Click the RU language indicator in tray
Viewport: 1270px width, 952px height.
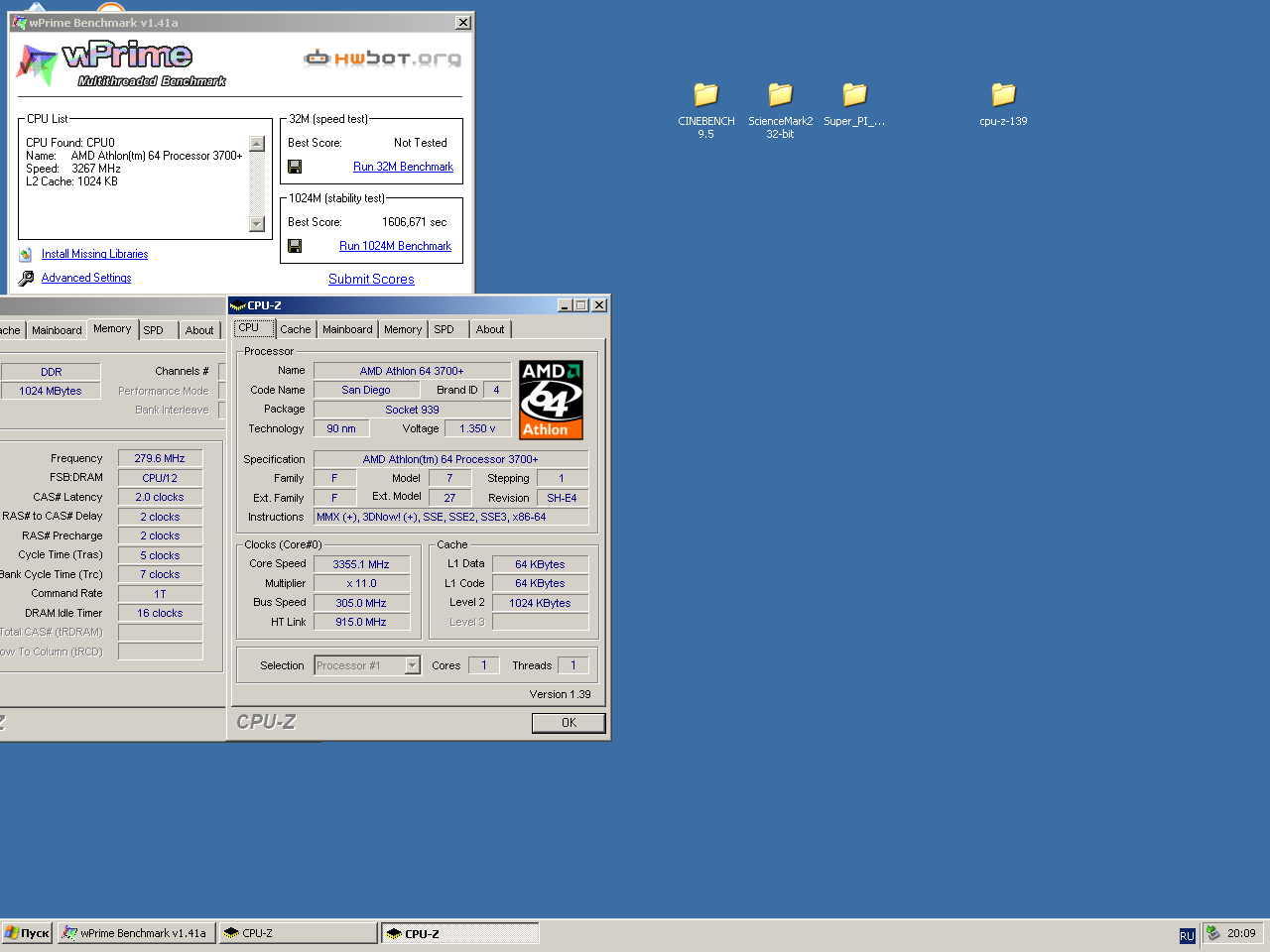[1187, 935]
